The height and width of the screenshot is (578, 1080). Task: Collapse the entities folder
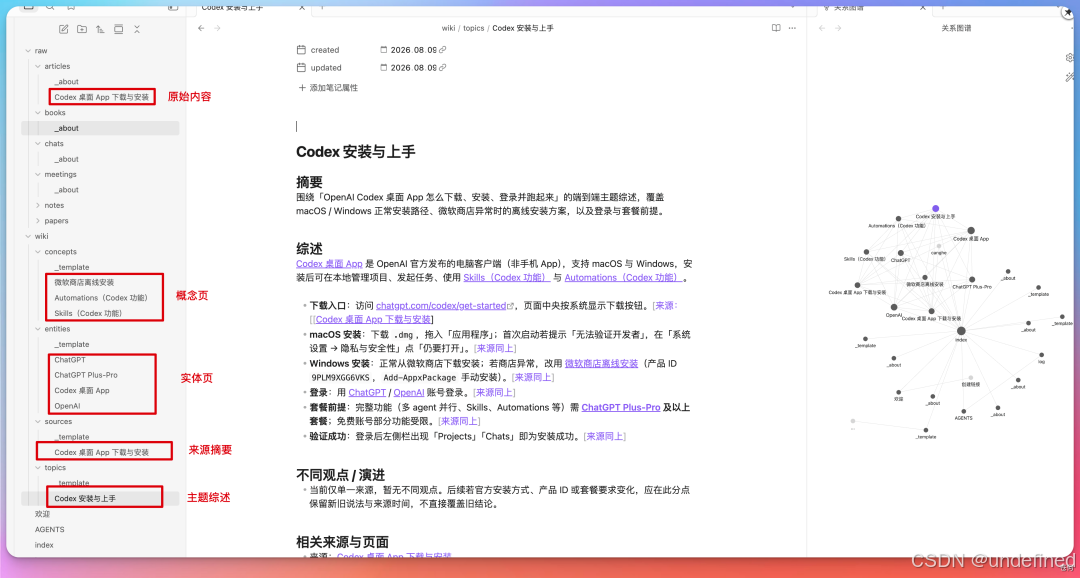(x=38, y=329)
